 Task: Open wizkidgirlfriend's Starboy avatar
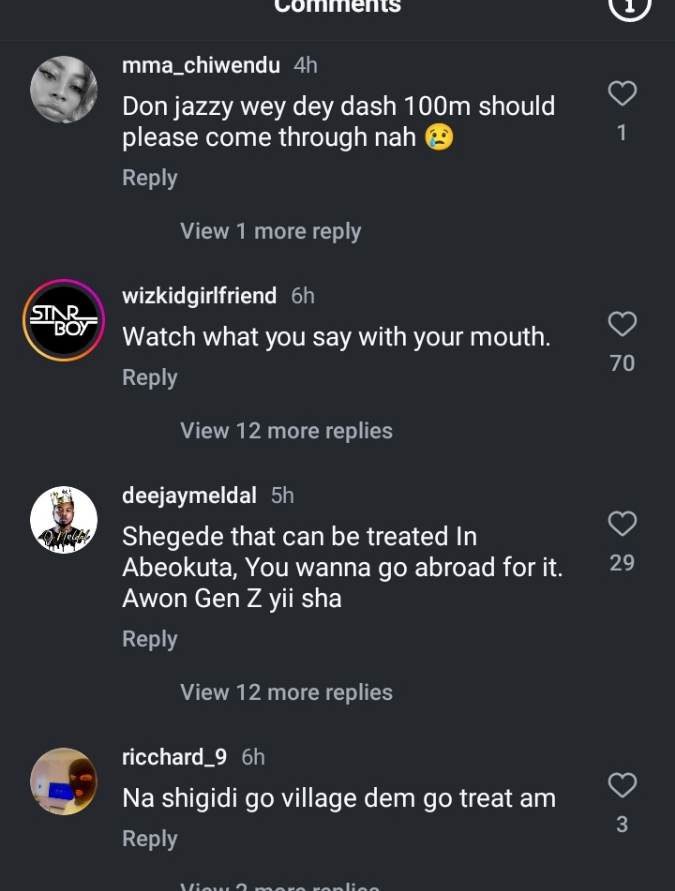(x=64, y=320)
